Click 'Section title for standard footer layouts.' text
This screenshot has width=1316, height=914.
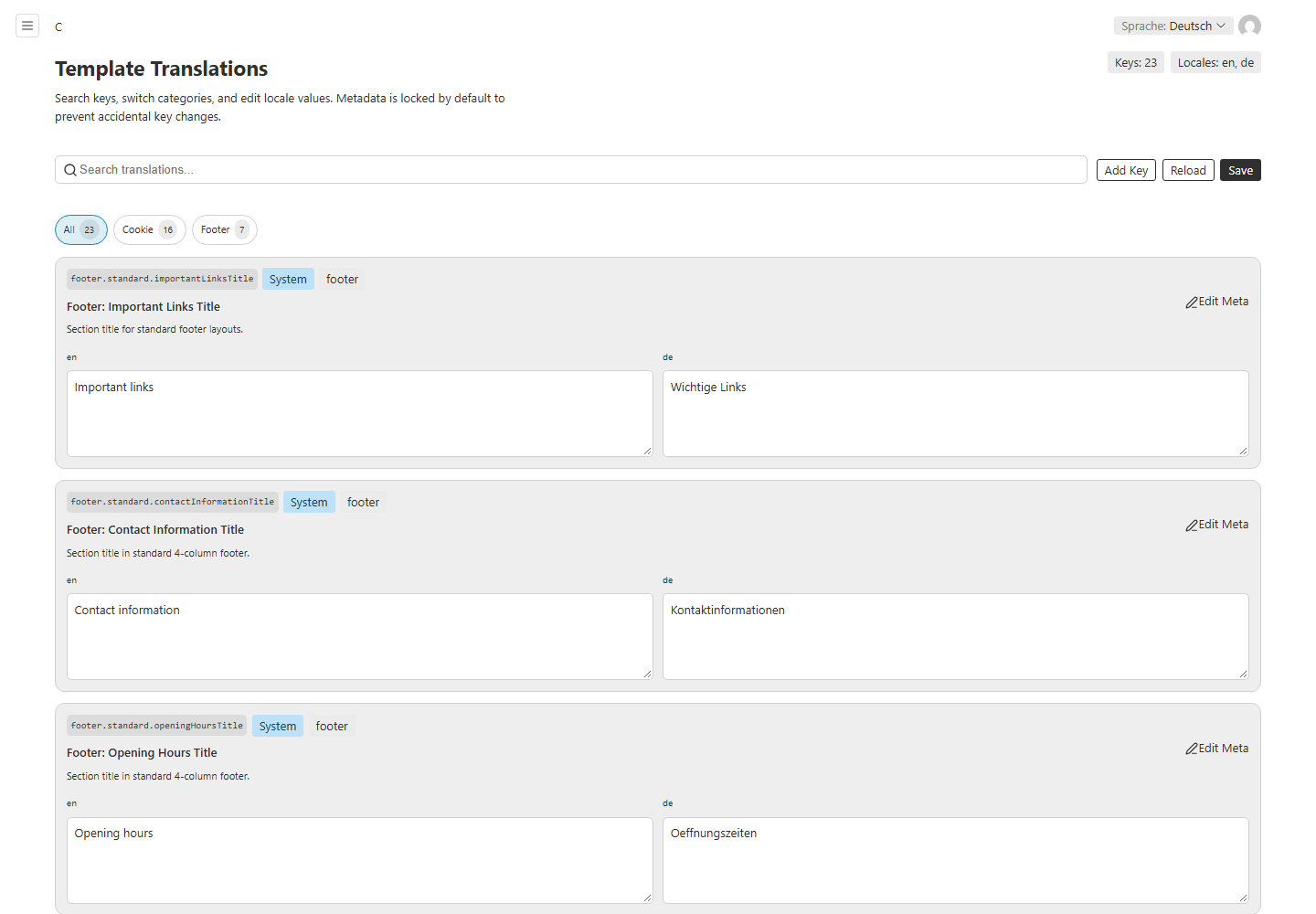tap(155, 329)
